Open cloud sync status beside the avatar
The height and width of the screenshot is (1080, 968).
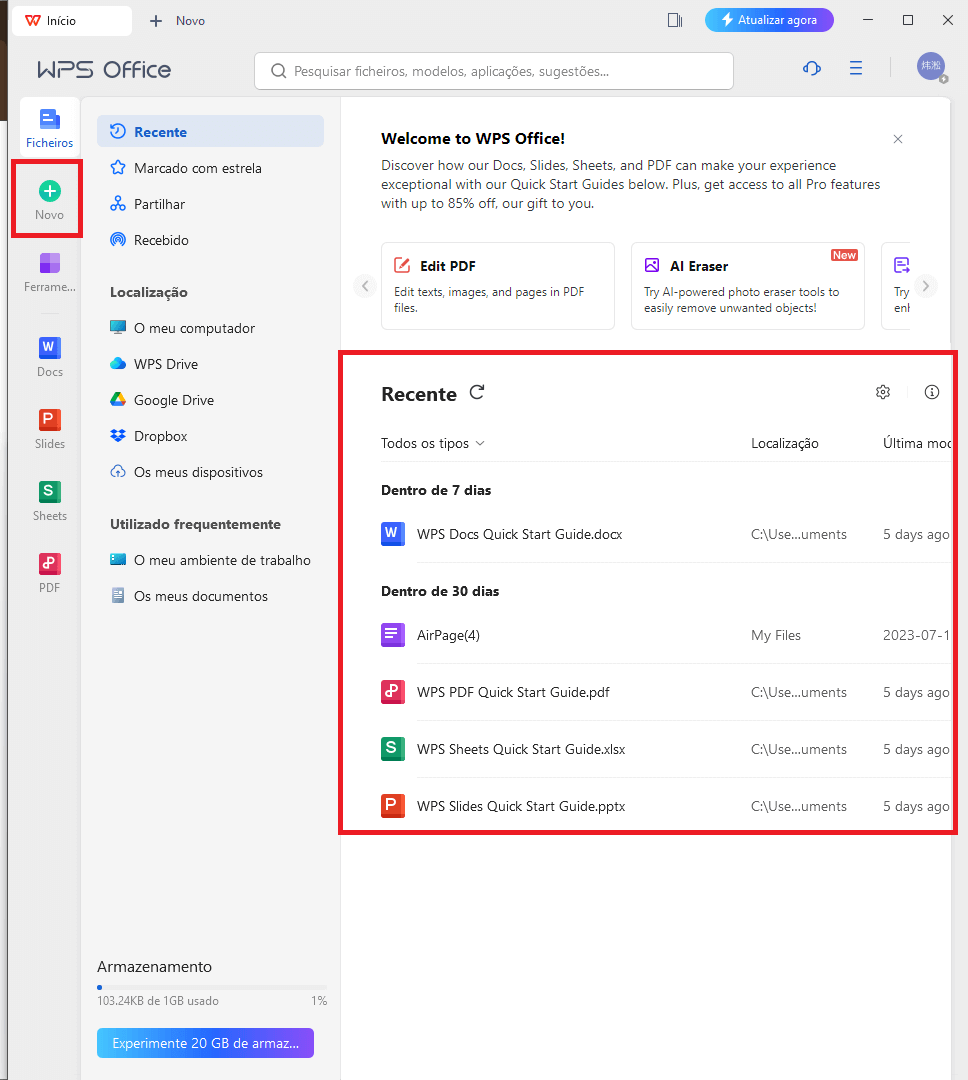pos(811,68)
